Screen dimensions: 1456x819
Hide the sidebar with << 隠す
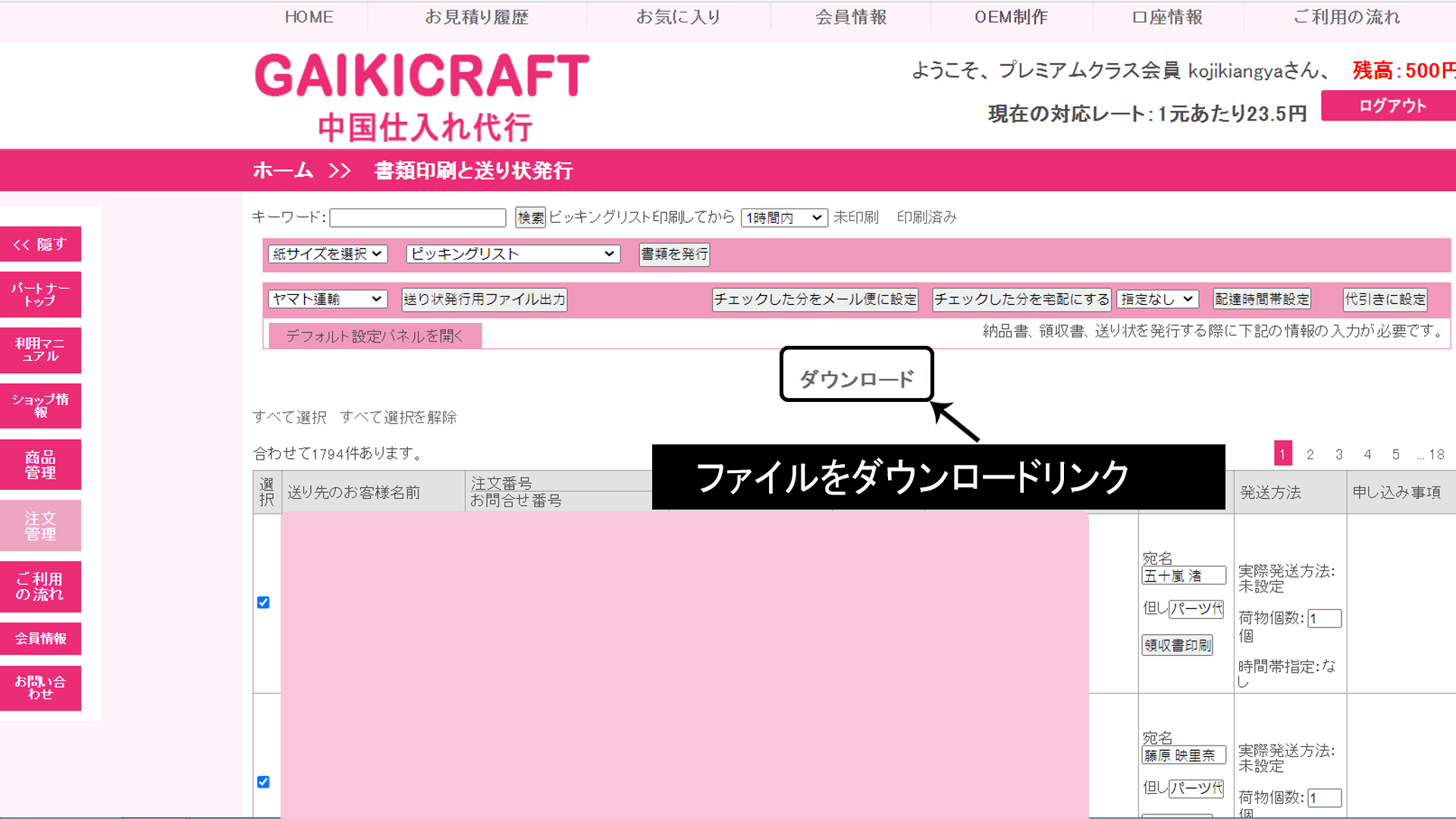coord(40,244)
